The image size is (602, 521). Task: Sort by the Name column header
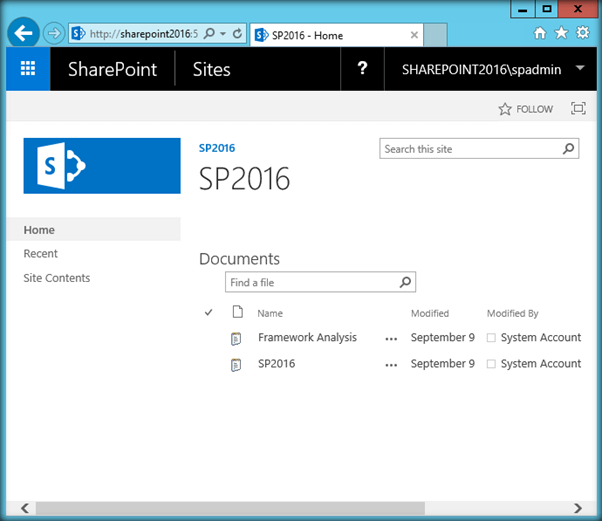(270, 313)
